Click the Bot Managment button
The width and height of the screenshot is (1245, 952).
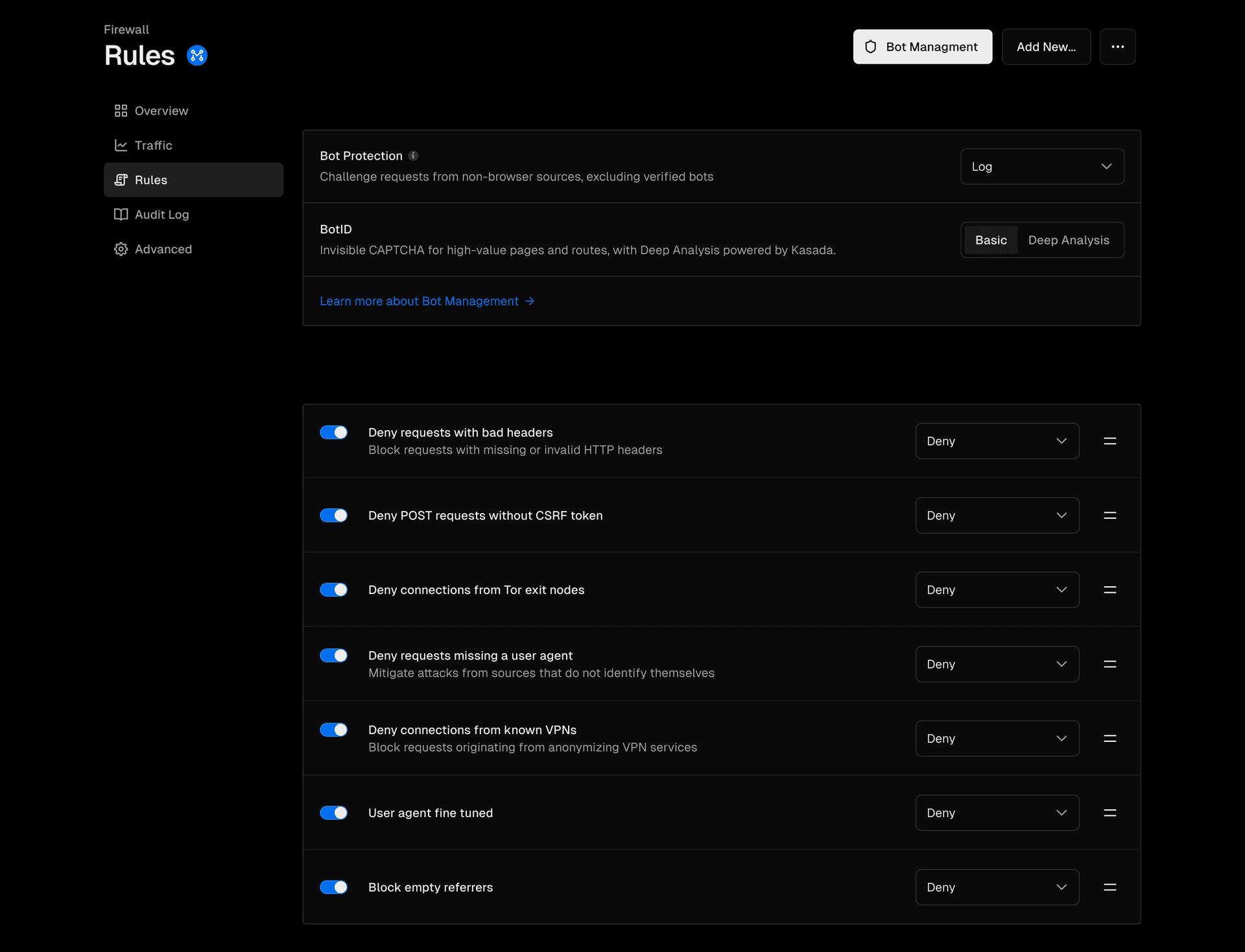921,47
